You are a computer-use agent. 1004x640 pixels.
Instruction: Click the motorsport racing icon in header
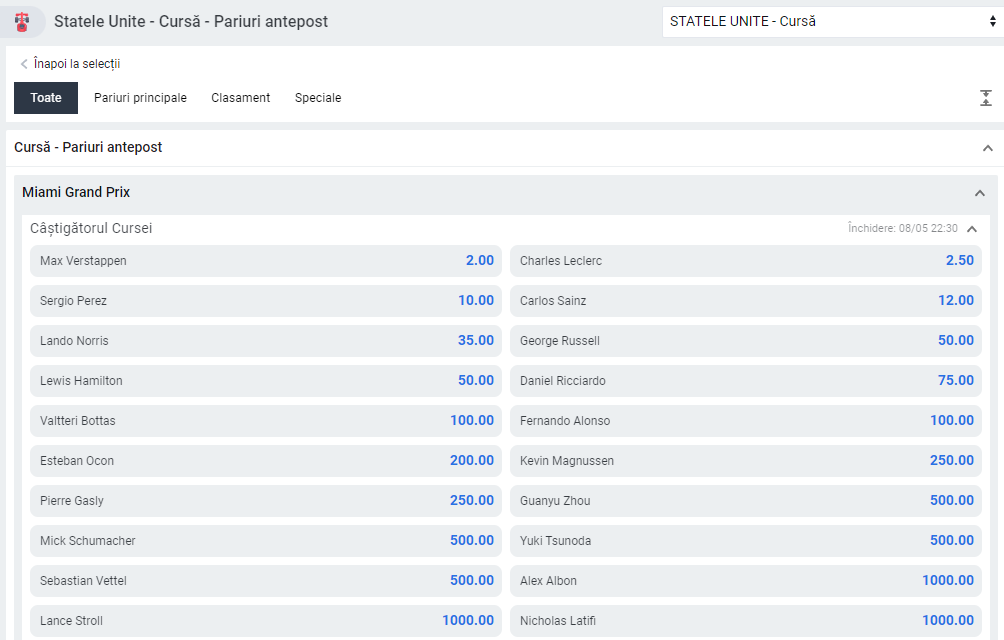click(22, 22)
